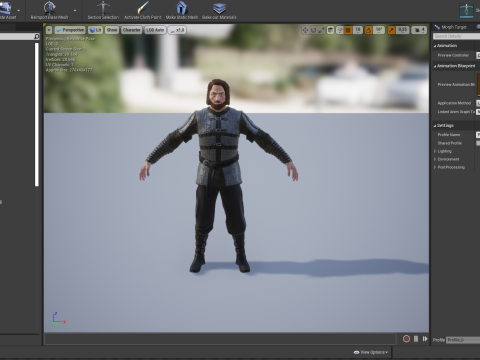Click the skeletal mesh mode icon
This screenshot has width=480, height=360.
tap(466, 10)
